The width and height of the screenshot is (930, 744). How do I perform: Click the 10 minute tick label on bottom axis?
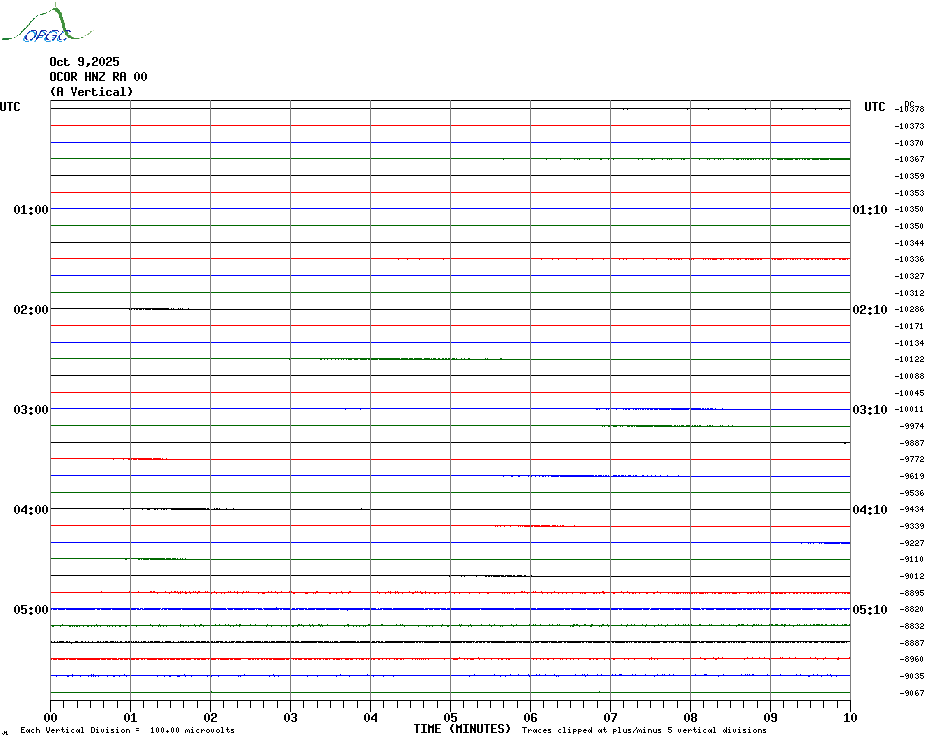coord(849,717)
